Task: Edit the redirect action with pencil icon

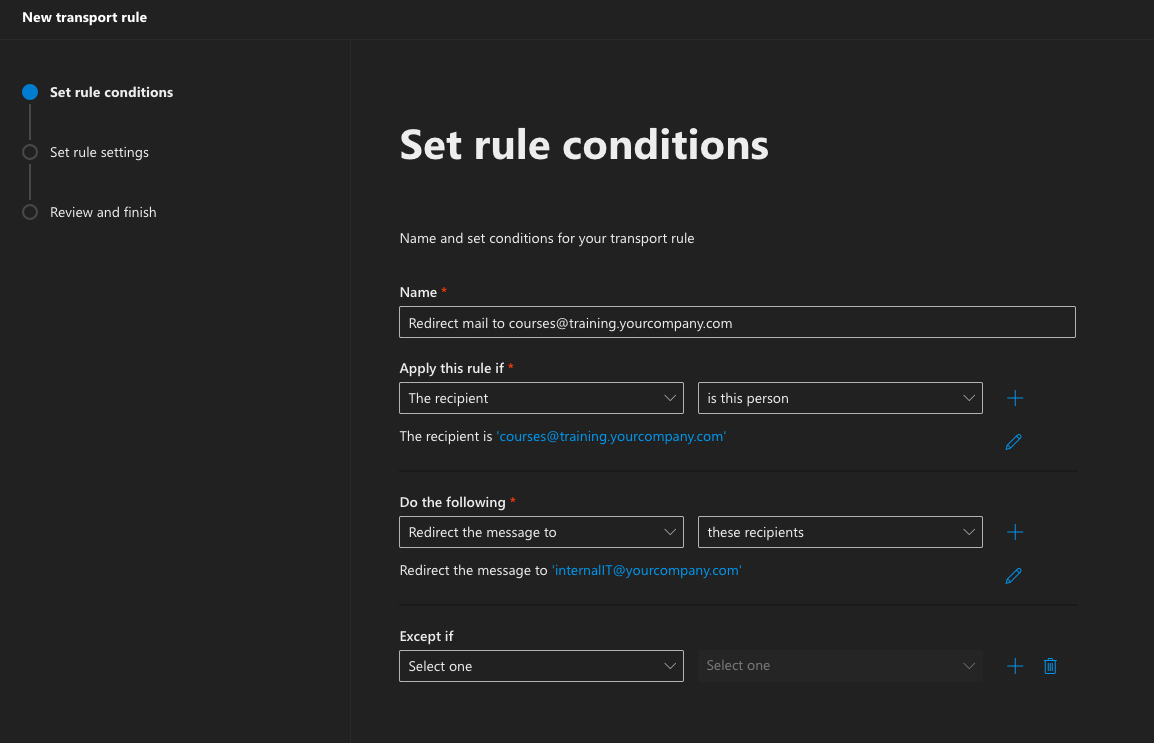Action: (x=1013, y=576)
